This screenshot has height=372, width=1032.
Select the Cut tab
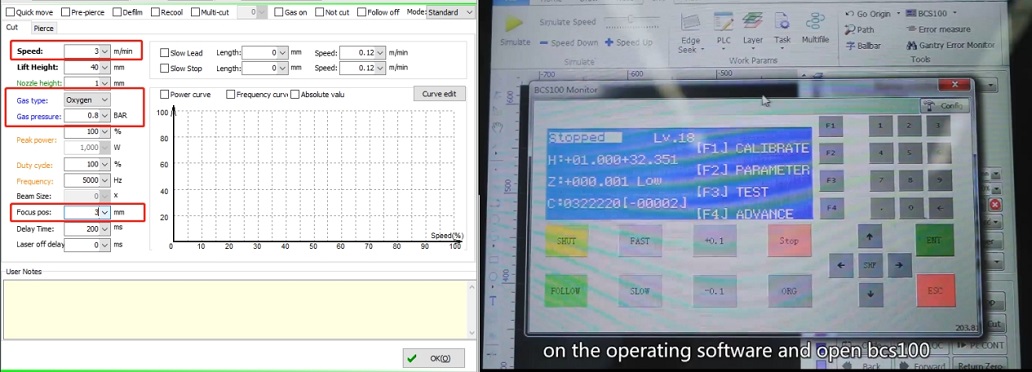(x=12, y=27)
